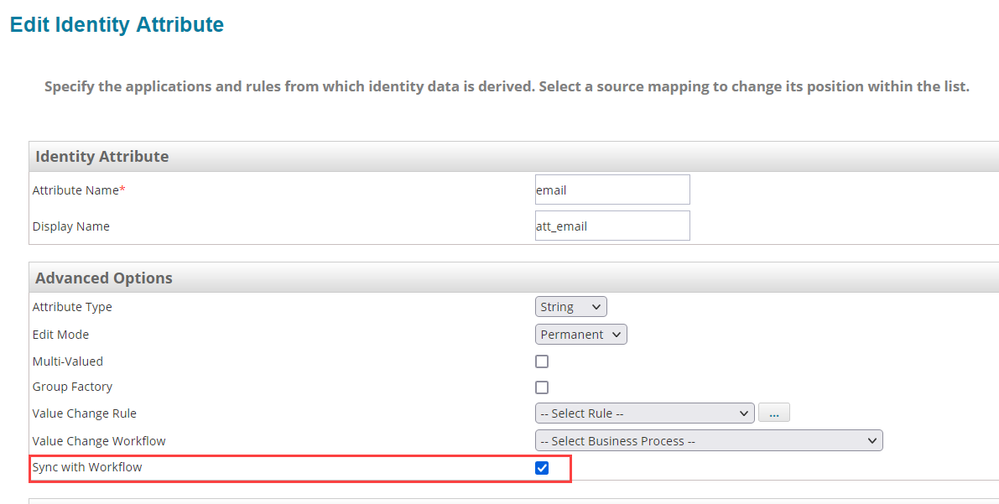Click the Edit Identity Attribute page title
Viewport: 999px width, 504px height.
point(117,24)
